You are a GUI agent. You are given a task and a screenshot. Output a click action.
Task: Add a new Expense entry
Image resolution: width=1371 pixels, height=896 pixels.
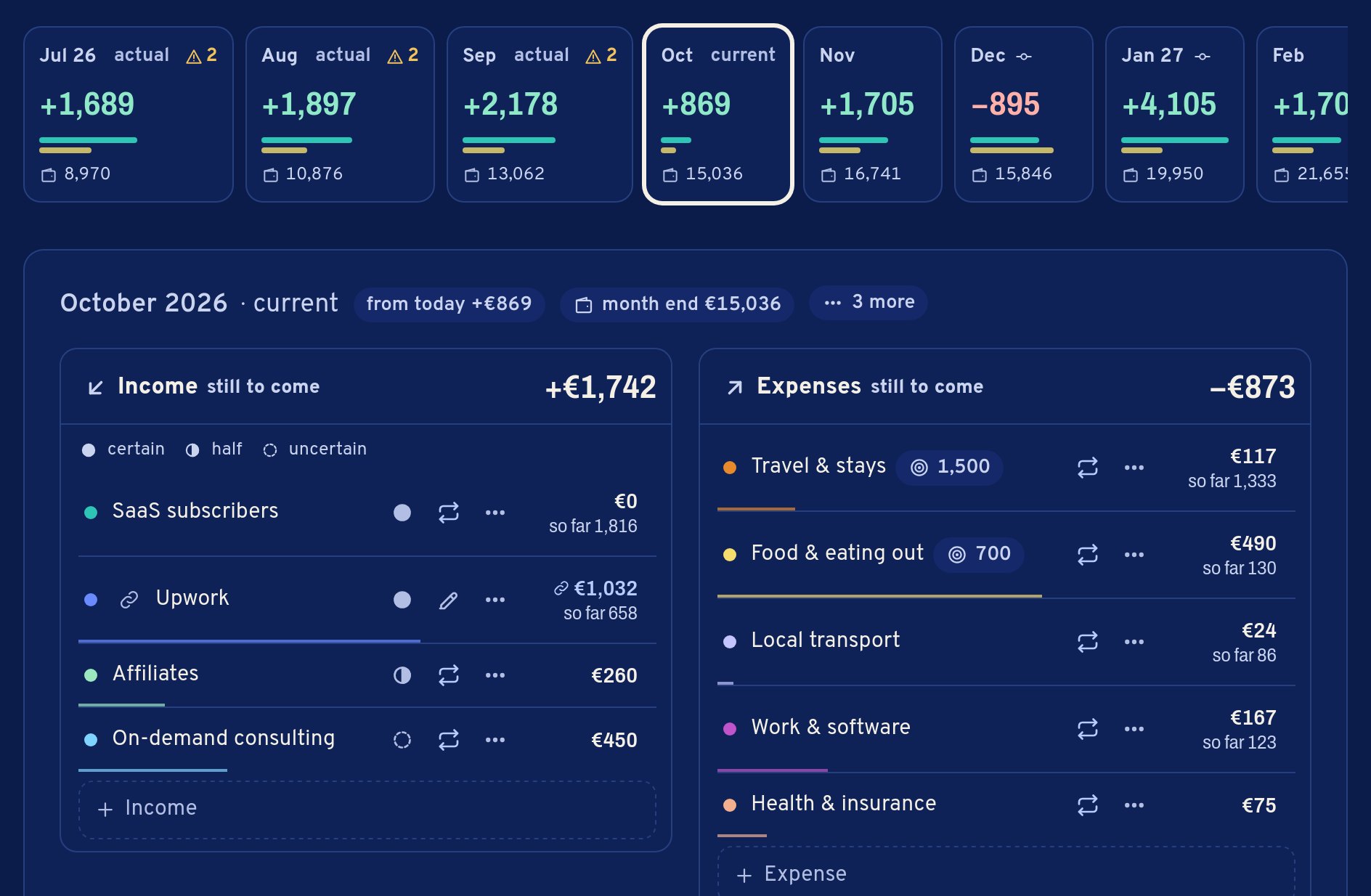pos(1006,871)
